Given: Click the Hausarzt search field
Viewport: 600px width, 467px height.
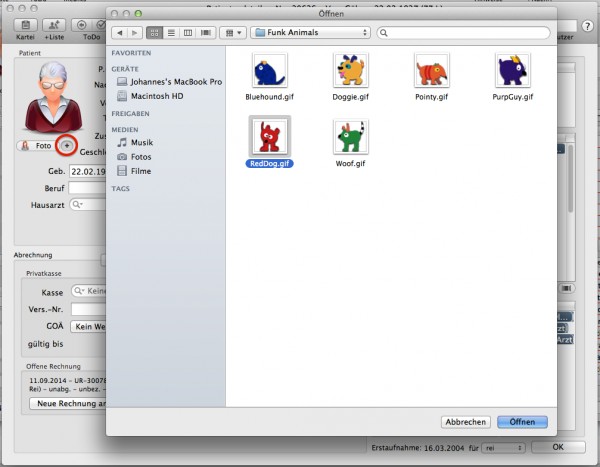Looking at the screenshot, I should (x=88, y=205).
